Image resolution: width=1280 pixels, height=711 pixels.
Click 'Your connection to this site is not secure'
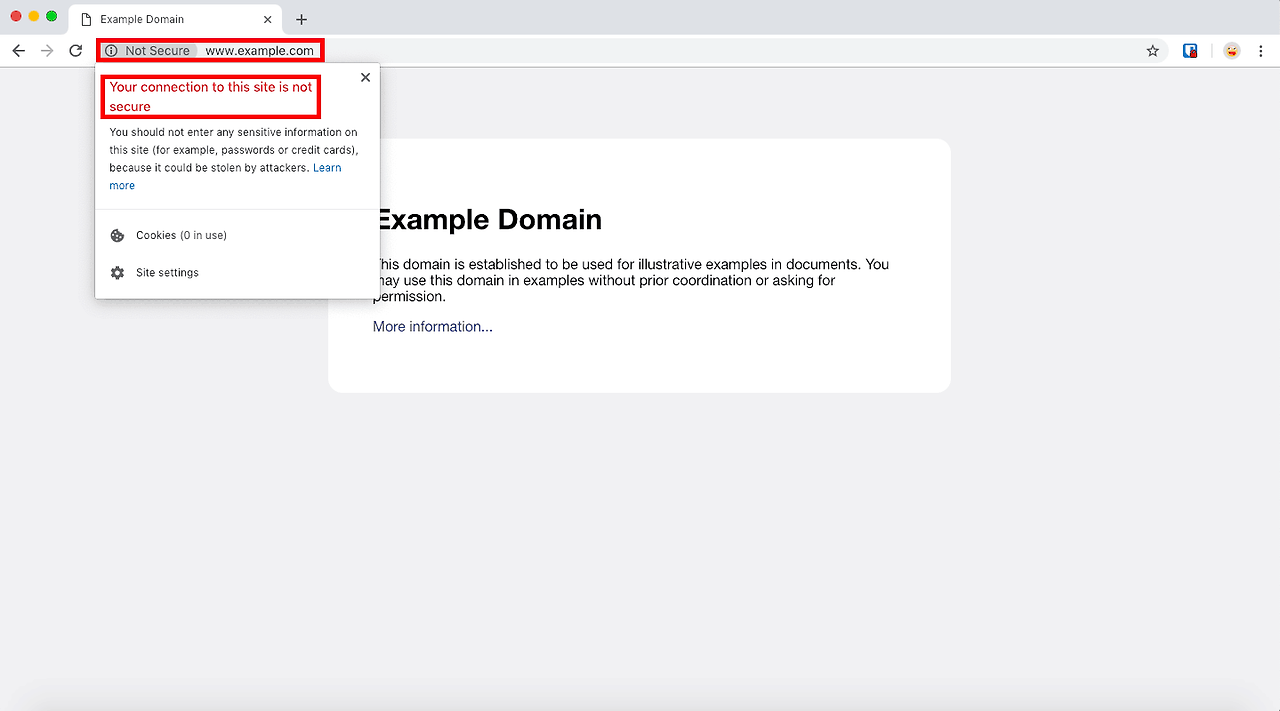click(211, 97)
